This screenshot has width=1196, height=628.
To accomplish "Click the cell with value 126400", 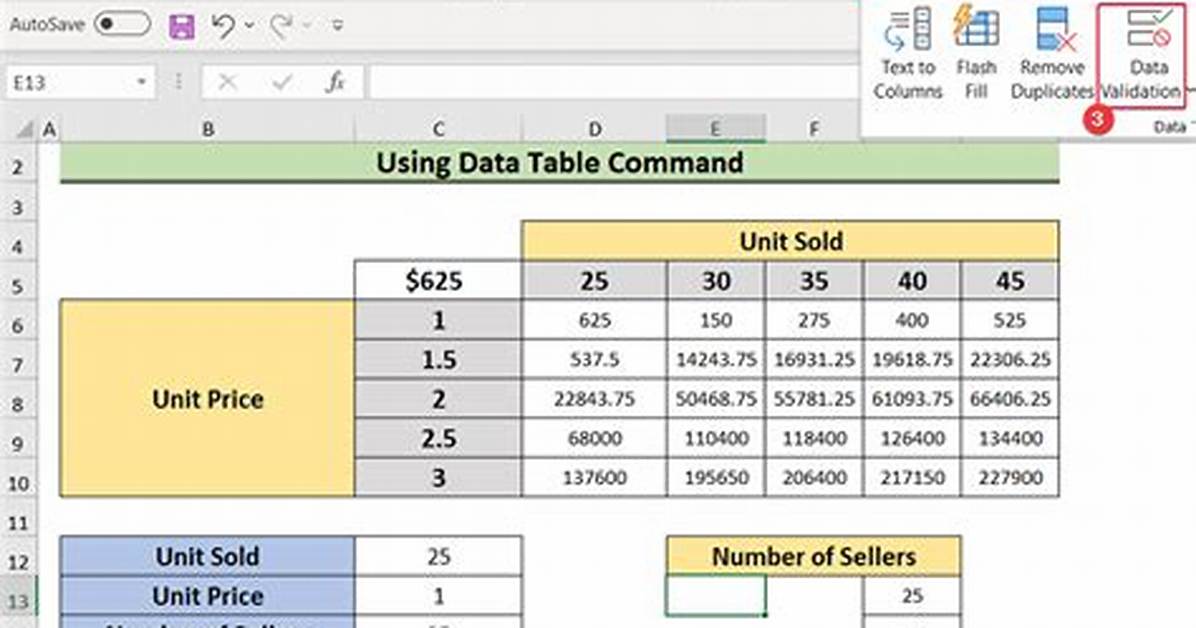I will [x=912, y=438].
